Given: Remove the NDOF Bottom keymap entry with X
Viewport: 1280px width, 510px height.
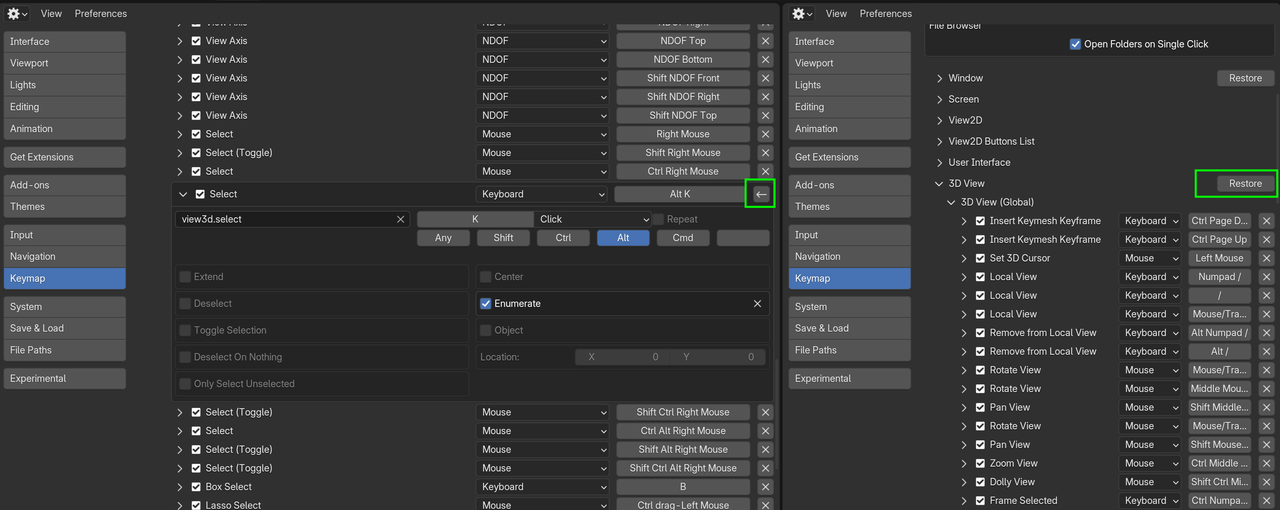Looking at the screenshot, I should [765, 60].
